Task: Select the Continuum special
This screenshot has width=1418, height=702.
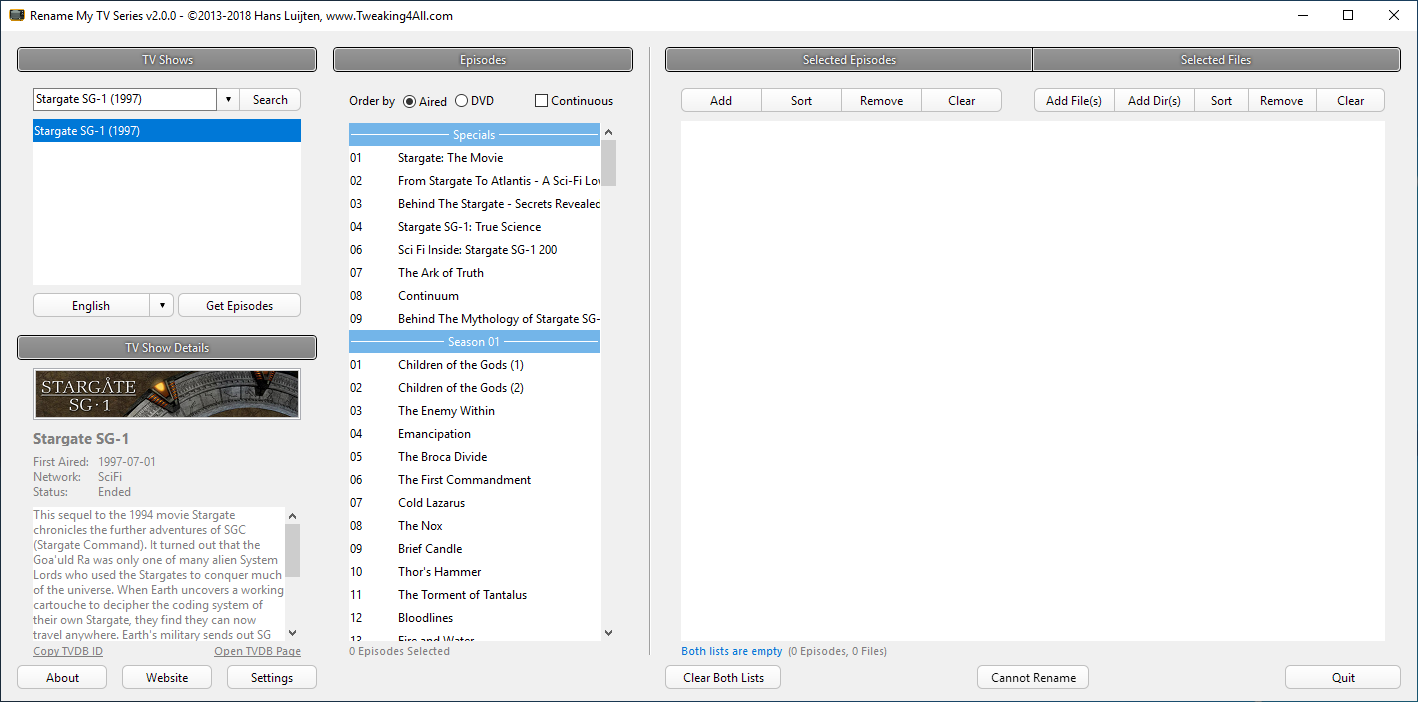Action: [474, 296]
